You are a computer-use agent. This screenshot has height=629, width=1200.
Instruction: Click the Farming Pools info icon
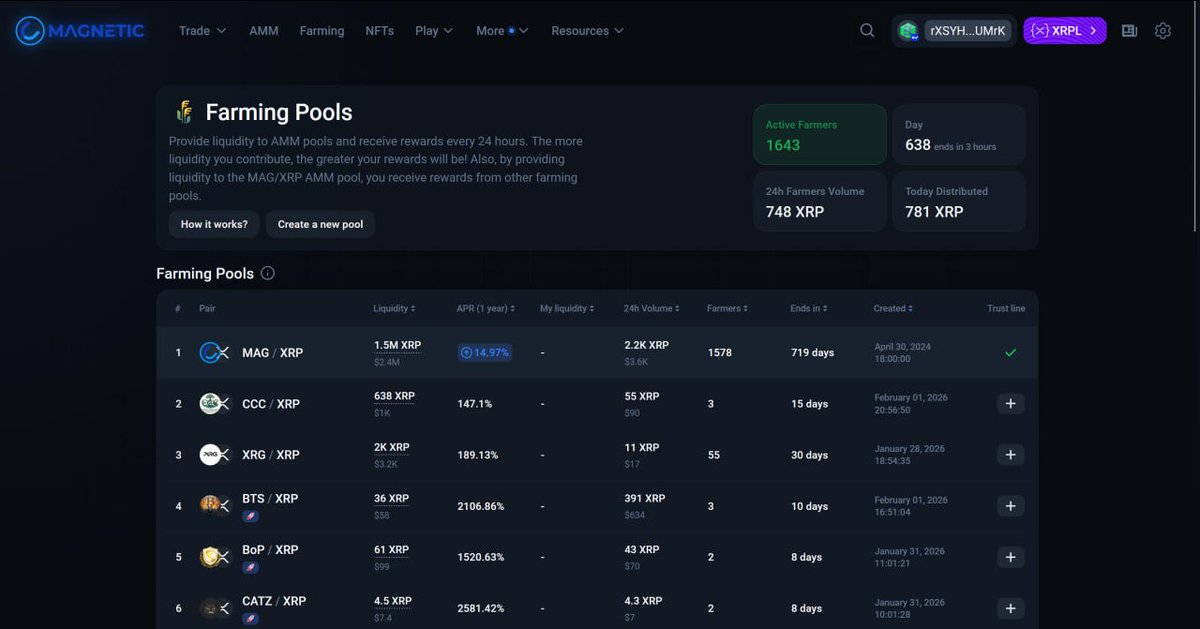click(267, 273)
